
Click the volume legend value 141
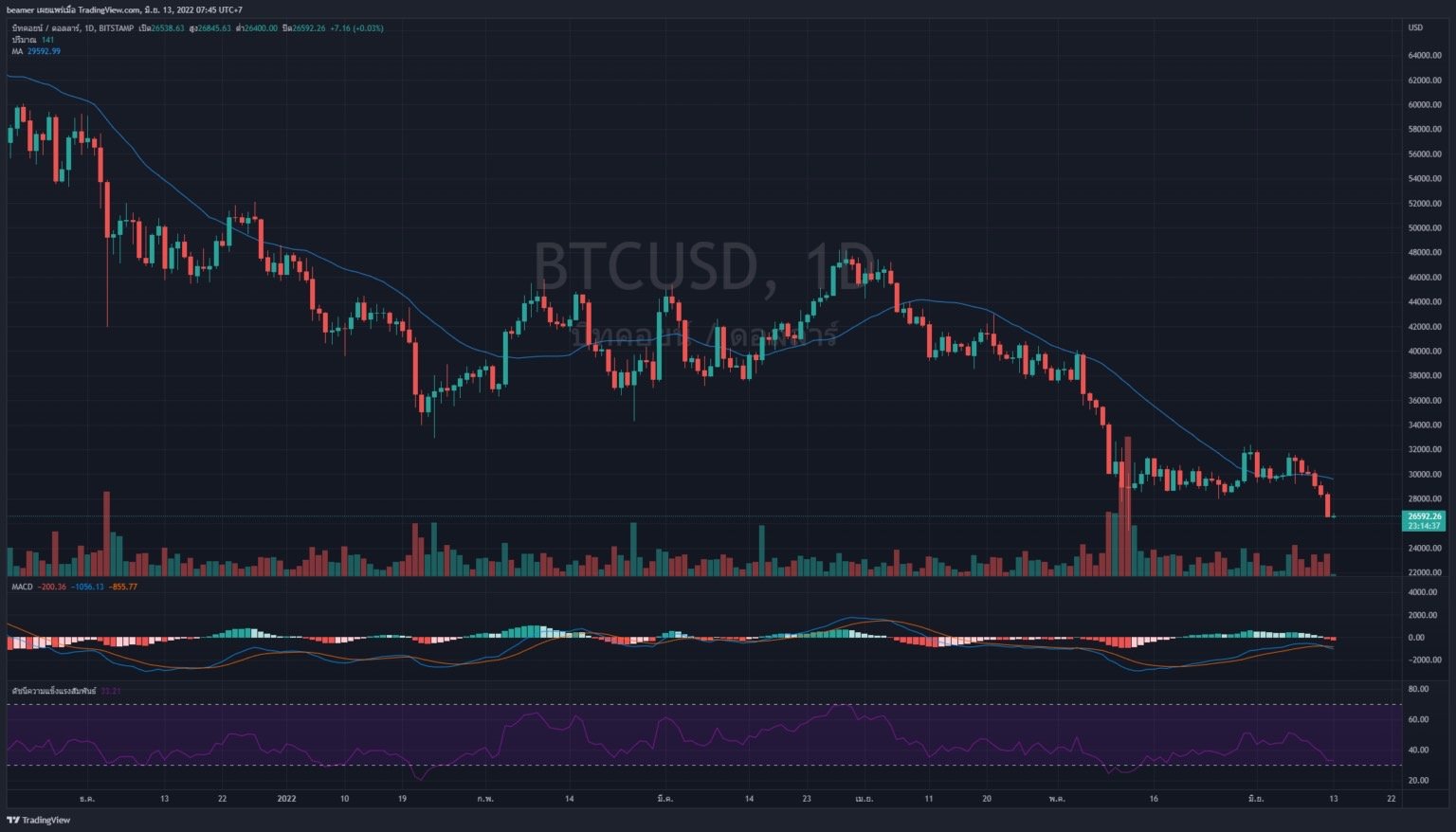tap(47, 40)
